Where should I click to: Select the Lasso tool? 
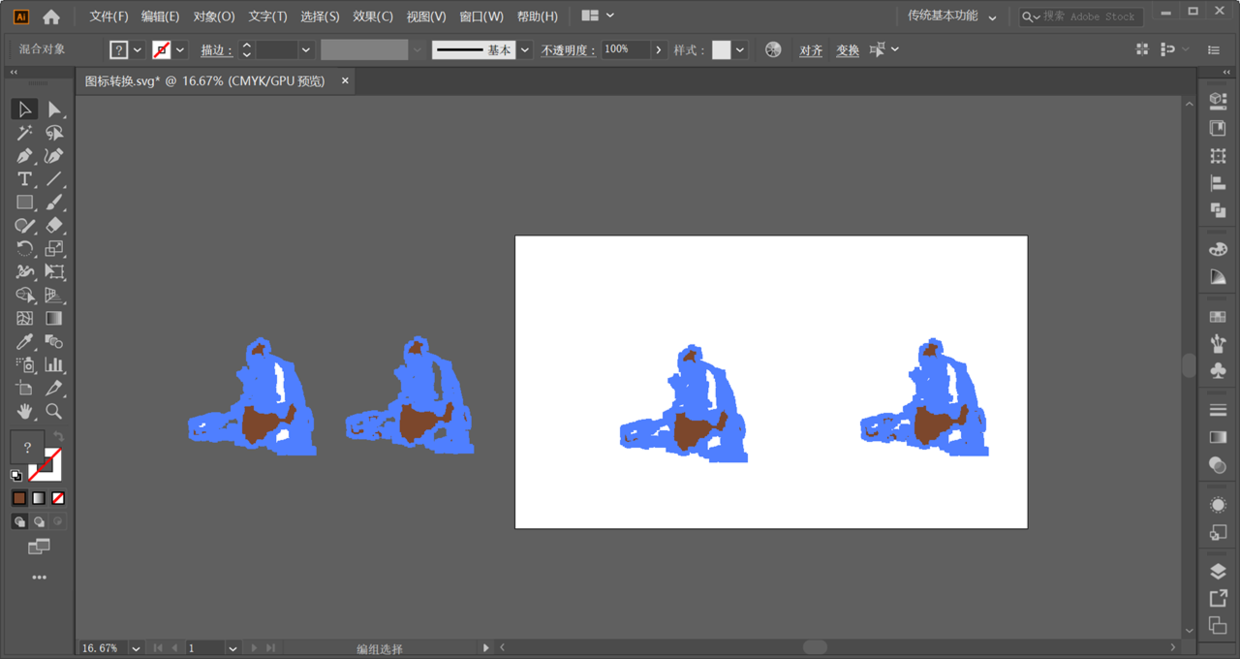(54, 132)
